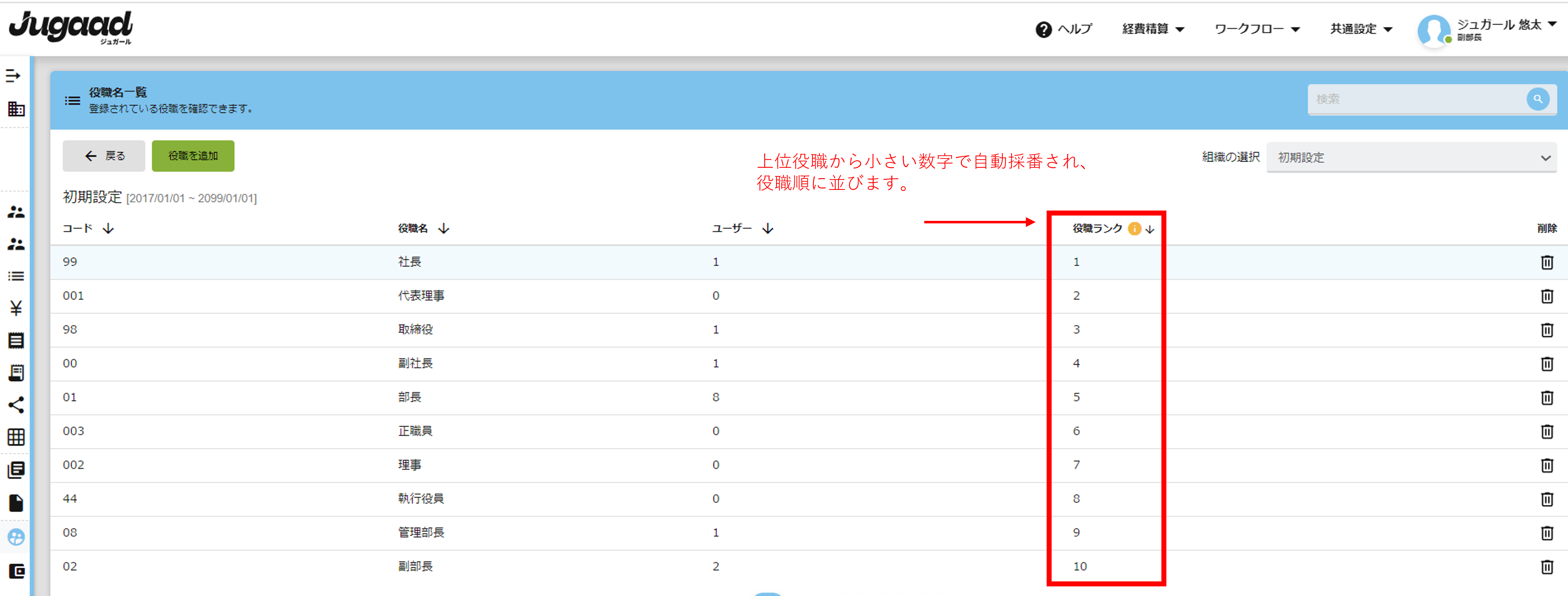Delete the 正職員 row with trash icon

[1547, 431]
